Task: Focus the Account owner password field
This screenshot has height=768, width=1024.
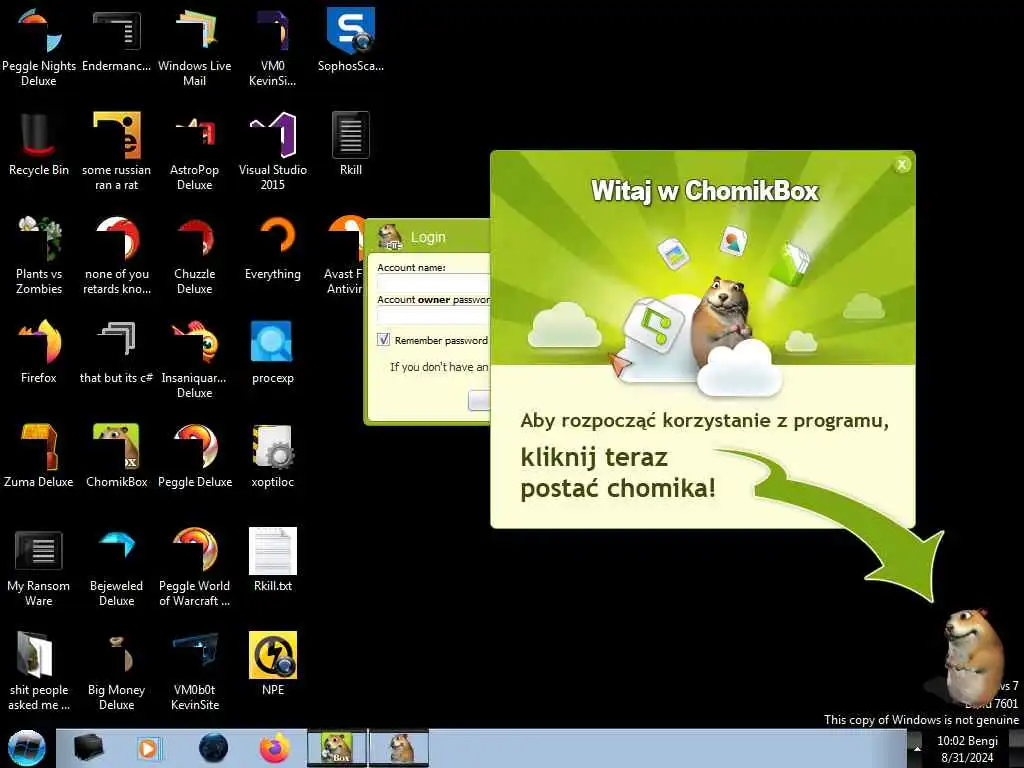Action: pyautogui.click(x=433, y=315)
